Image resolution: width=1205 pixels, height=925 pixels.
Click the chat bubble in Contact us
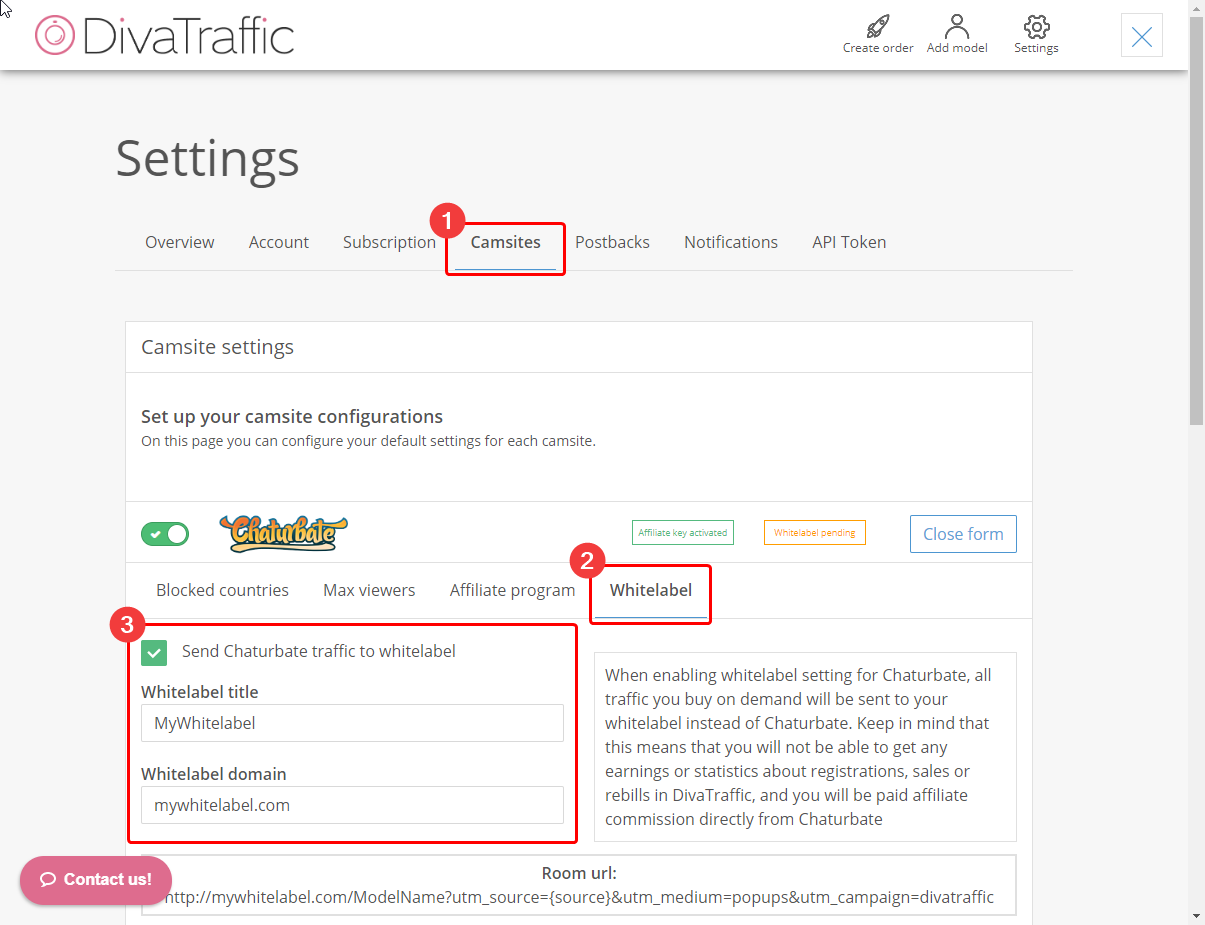pyautogui.click(x=47, y=880)
